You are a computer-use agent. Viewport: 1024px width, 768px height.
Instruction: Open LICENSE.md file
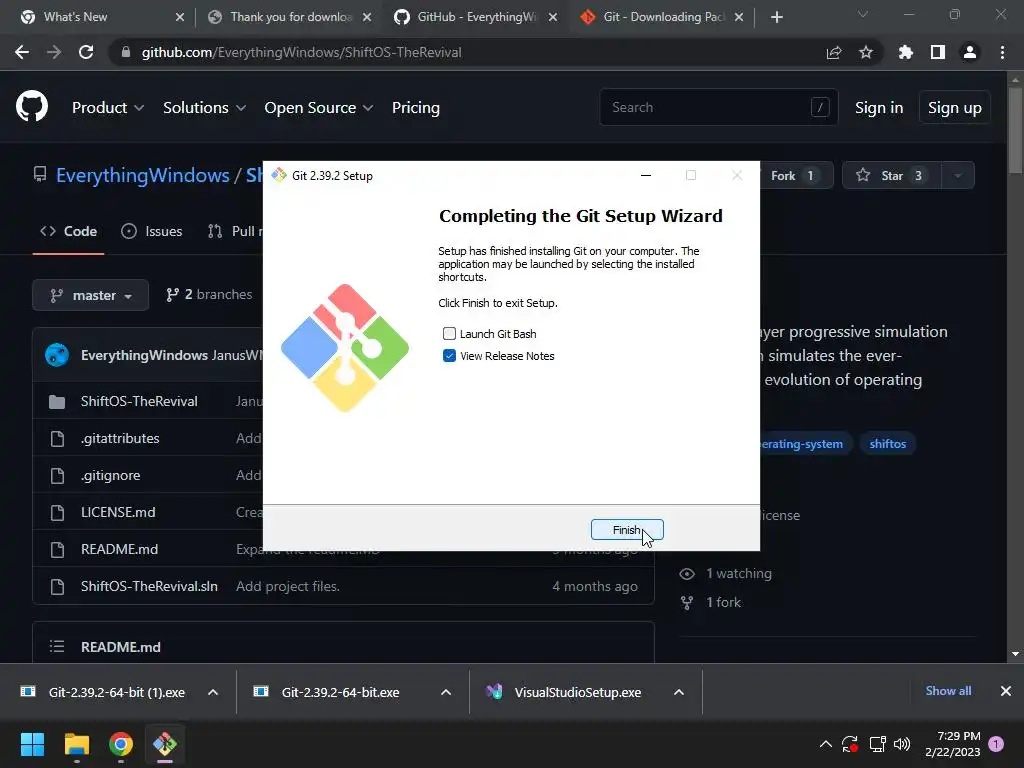click(118, 512)
